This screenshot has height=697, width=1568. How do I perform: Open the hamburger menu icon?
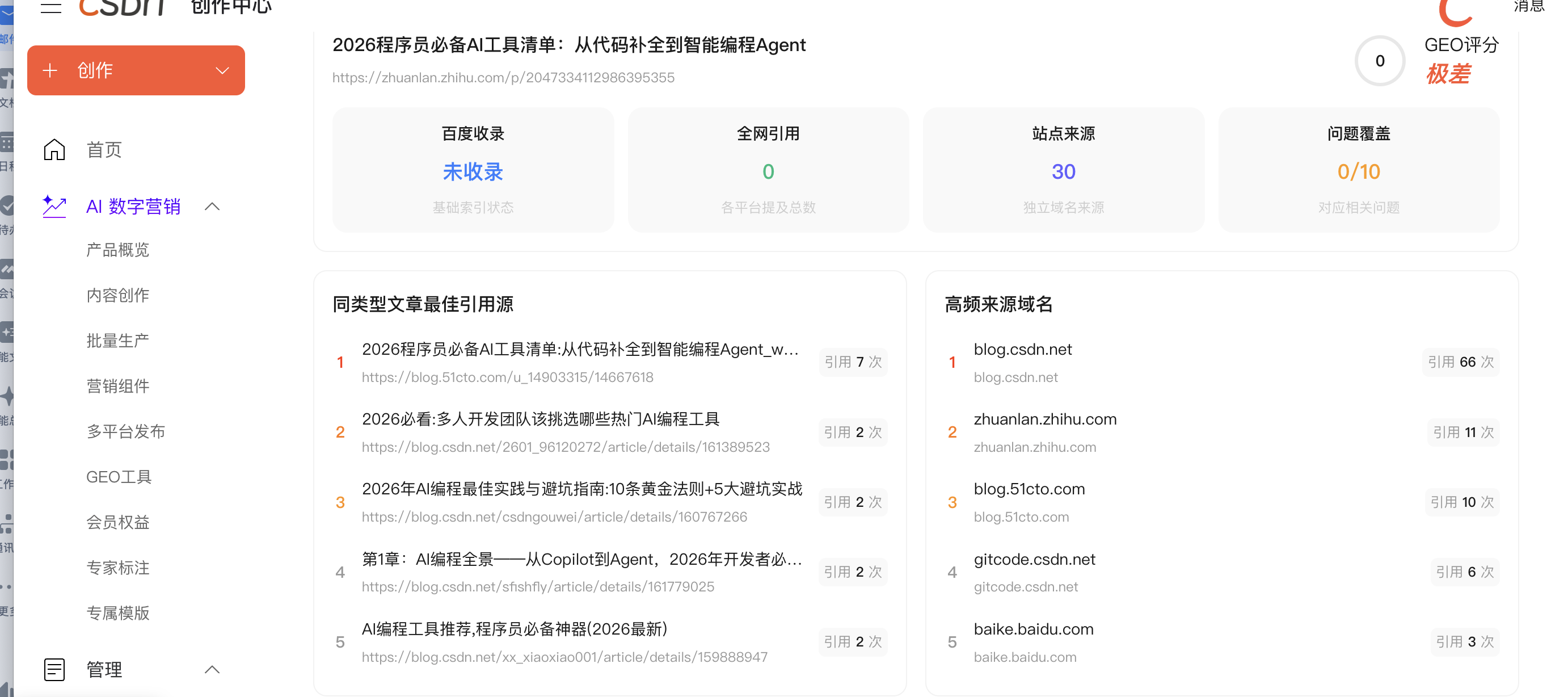click(x=51, y=7)
